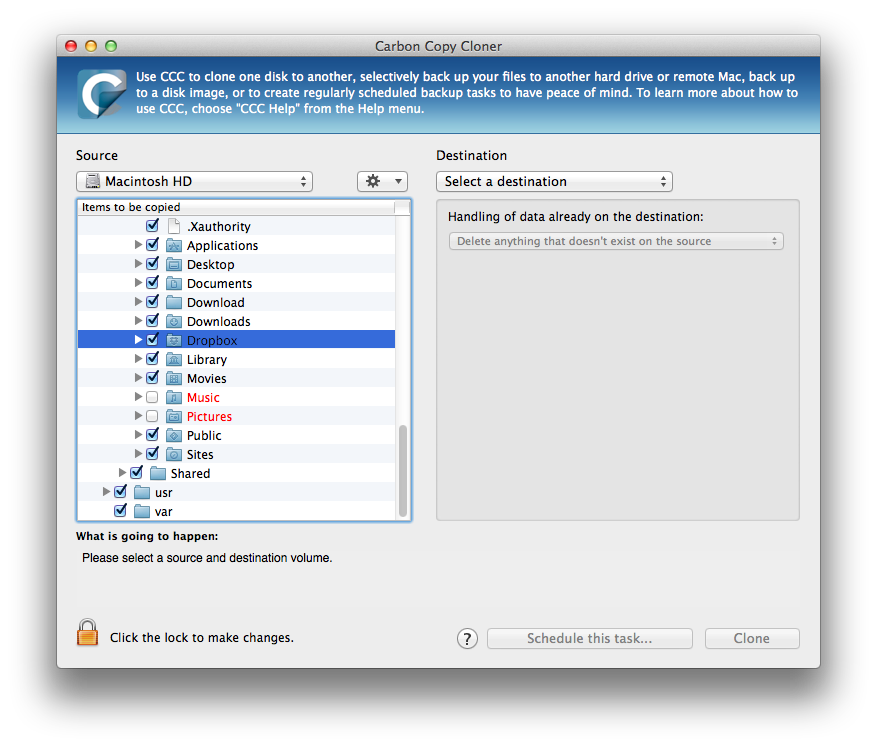The height and width of the screenshot is (747, 877).
Task: Expand the Dropbox folder triangle
Action: (138, 339)
